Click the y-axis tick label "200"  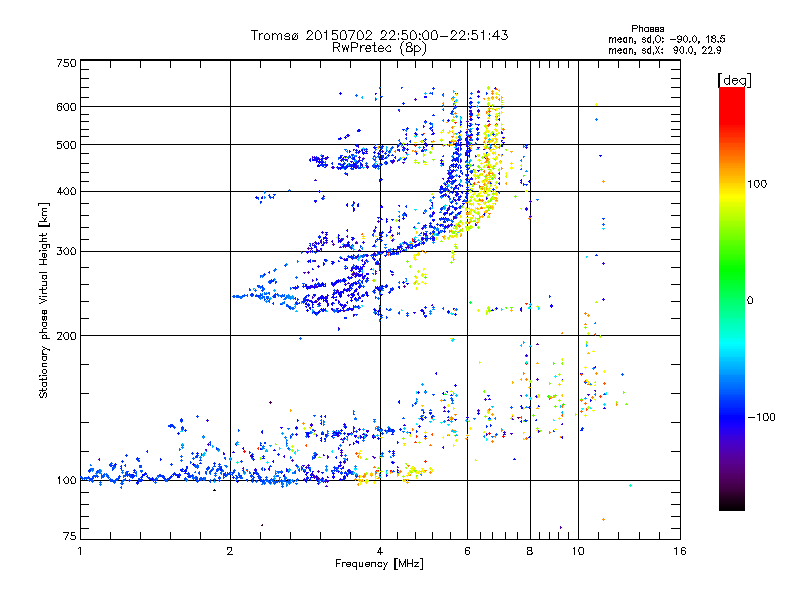click(x=66, y=336)
